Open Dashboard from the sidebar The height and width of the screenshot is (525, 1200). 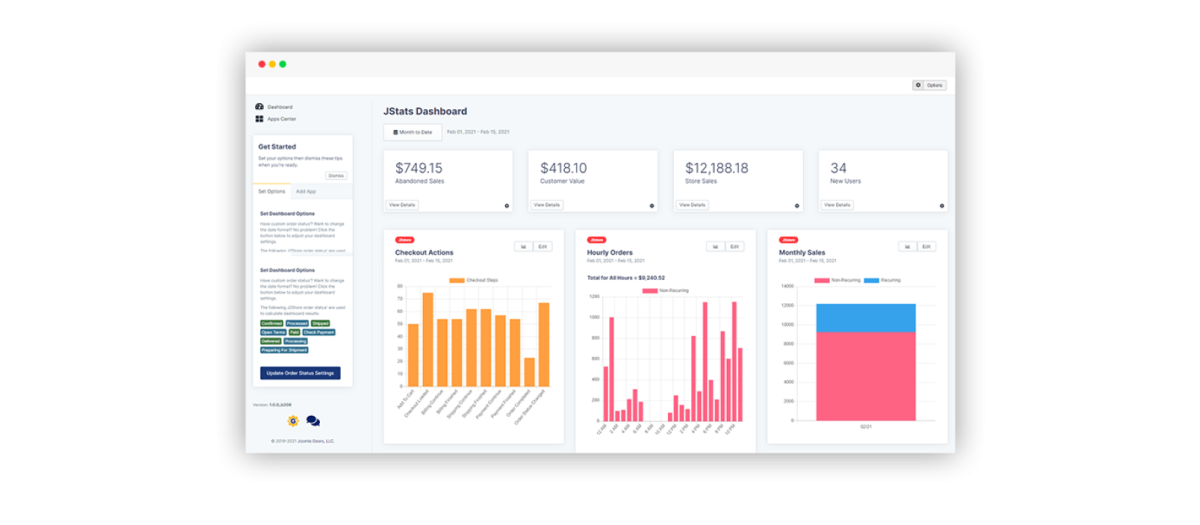[279, 106]
